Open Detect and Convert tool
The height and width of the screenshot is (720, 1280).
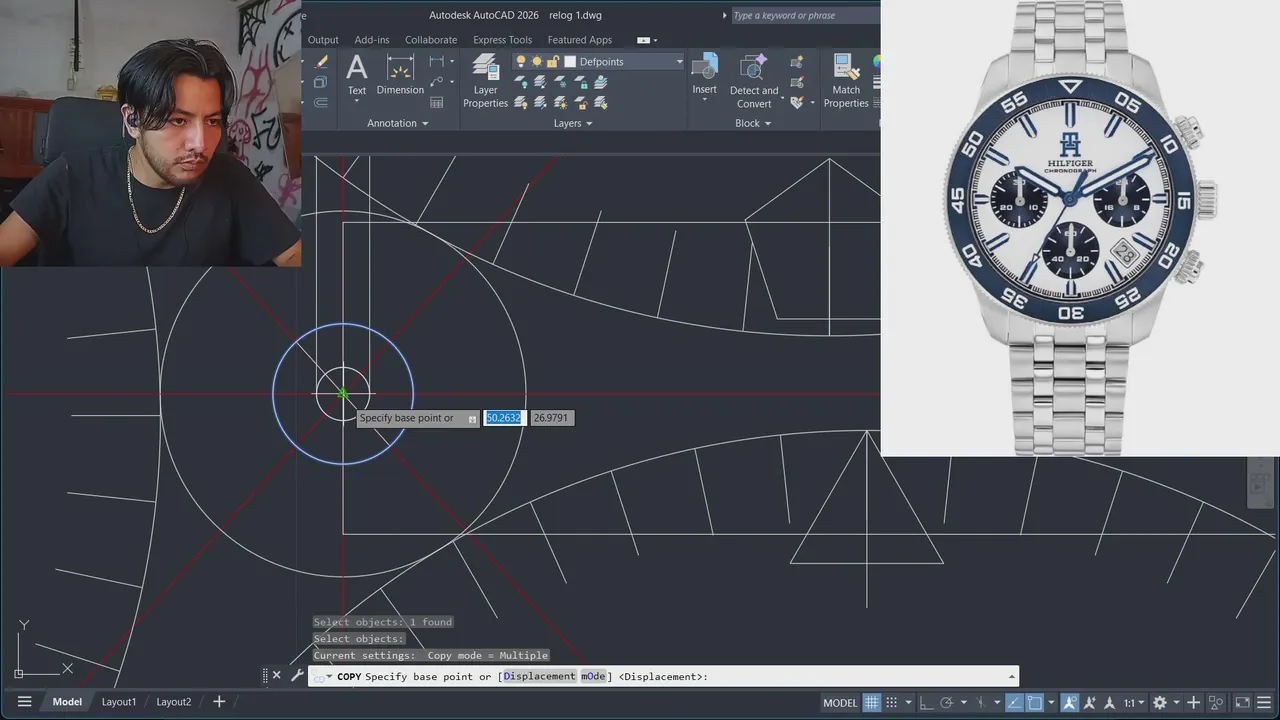click(753, 81)
